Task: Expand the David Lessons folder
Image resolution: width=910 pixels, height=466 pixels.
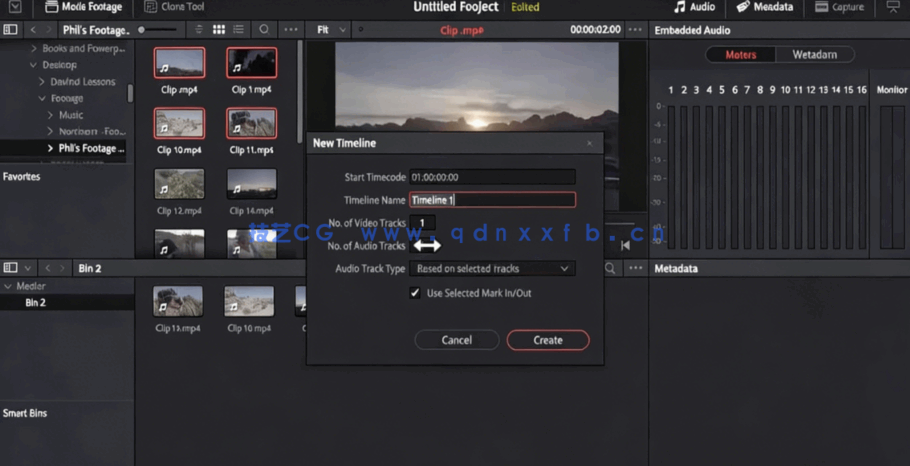Action: 42,82
